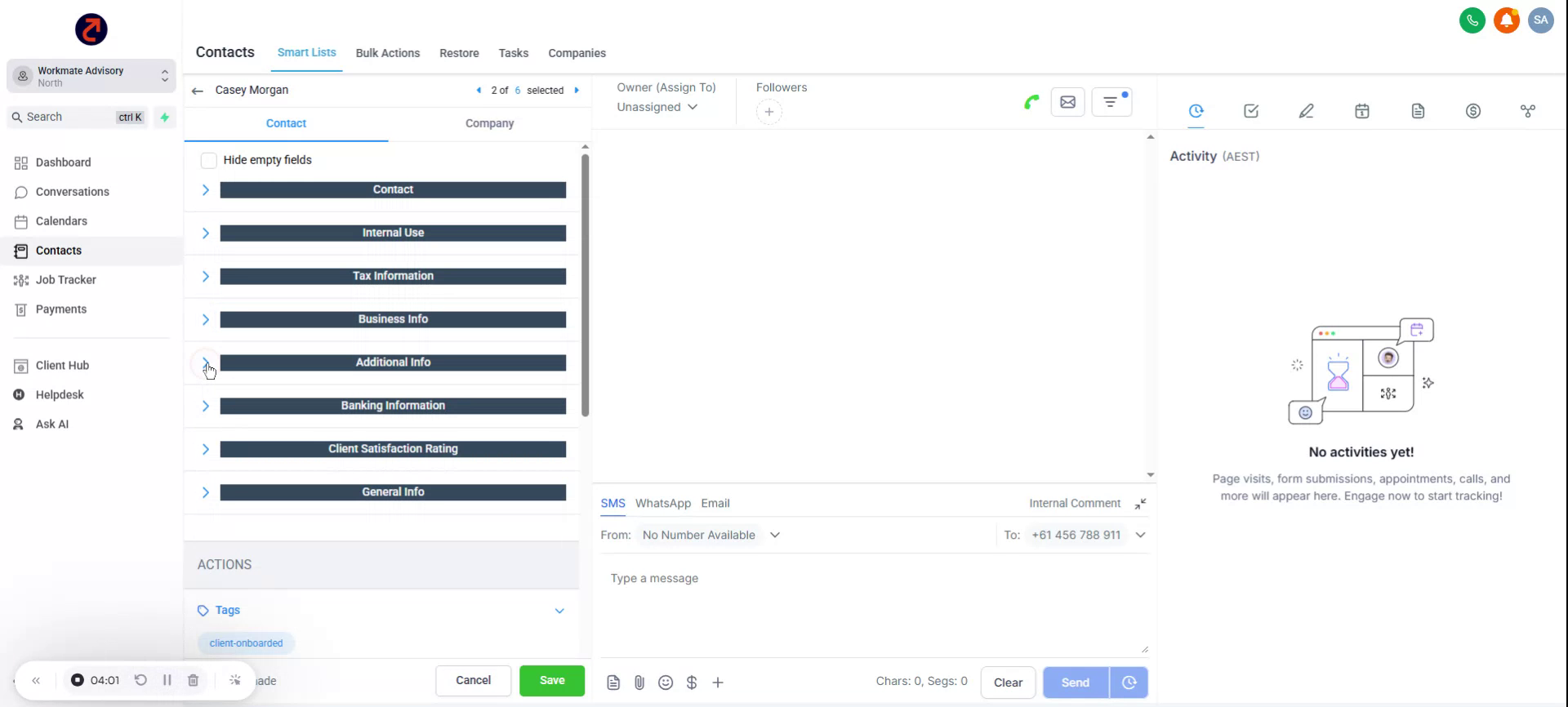
Task: Expand the Additional Info section
Action: click(206, 363)
